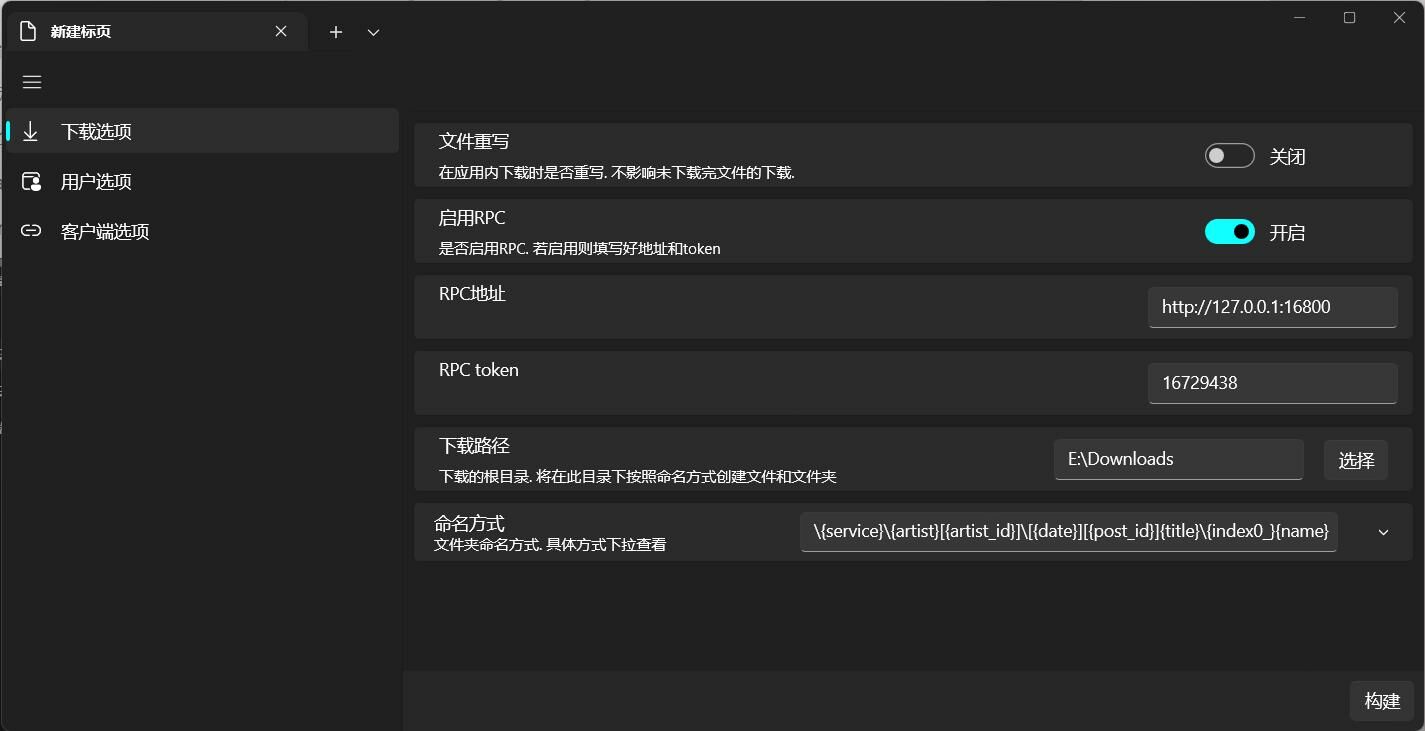Open the 下载选项 settings page
Image resolution: width=1425 pixels, height=731 pixels.
pos(97,131)
